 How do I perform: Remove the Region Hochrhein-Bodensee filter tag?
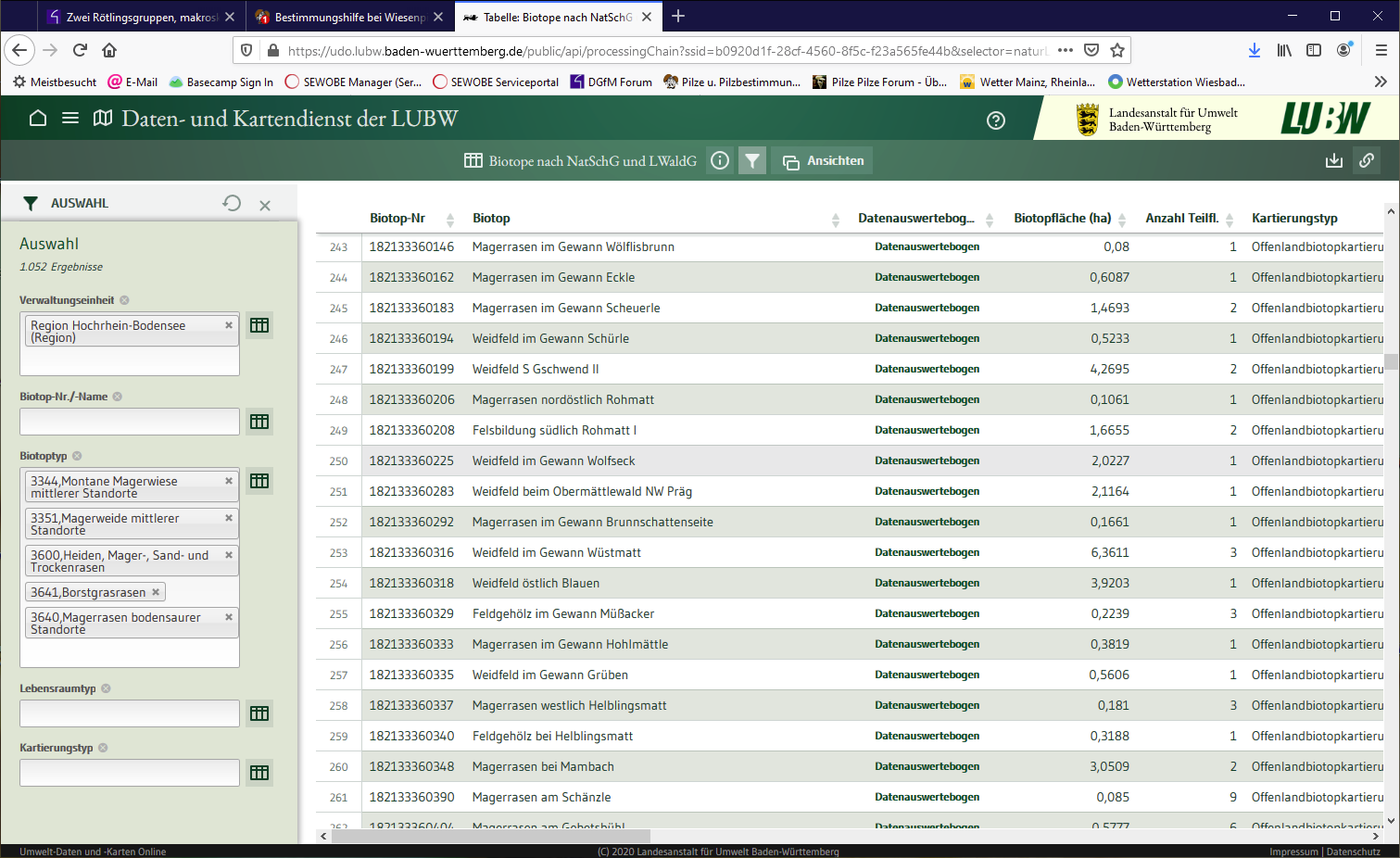pos(229,325)
